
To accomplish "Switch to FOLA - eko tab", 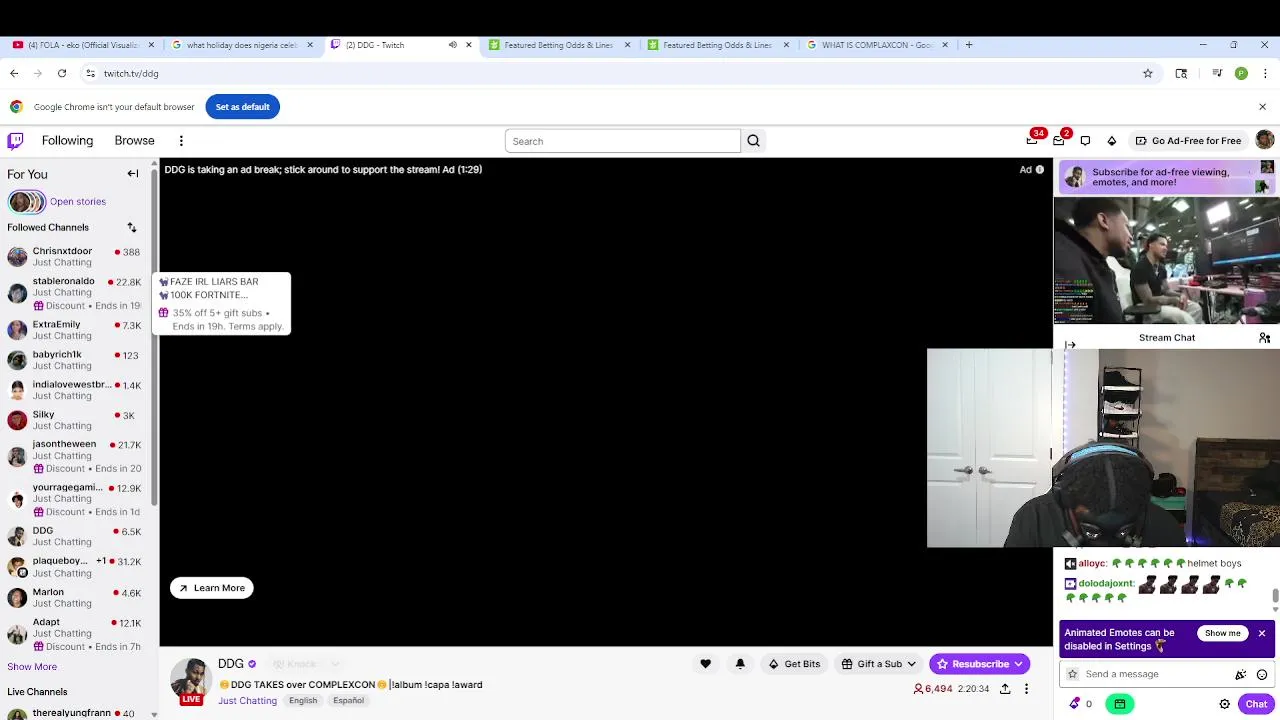I will [84, 45].
